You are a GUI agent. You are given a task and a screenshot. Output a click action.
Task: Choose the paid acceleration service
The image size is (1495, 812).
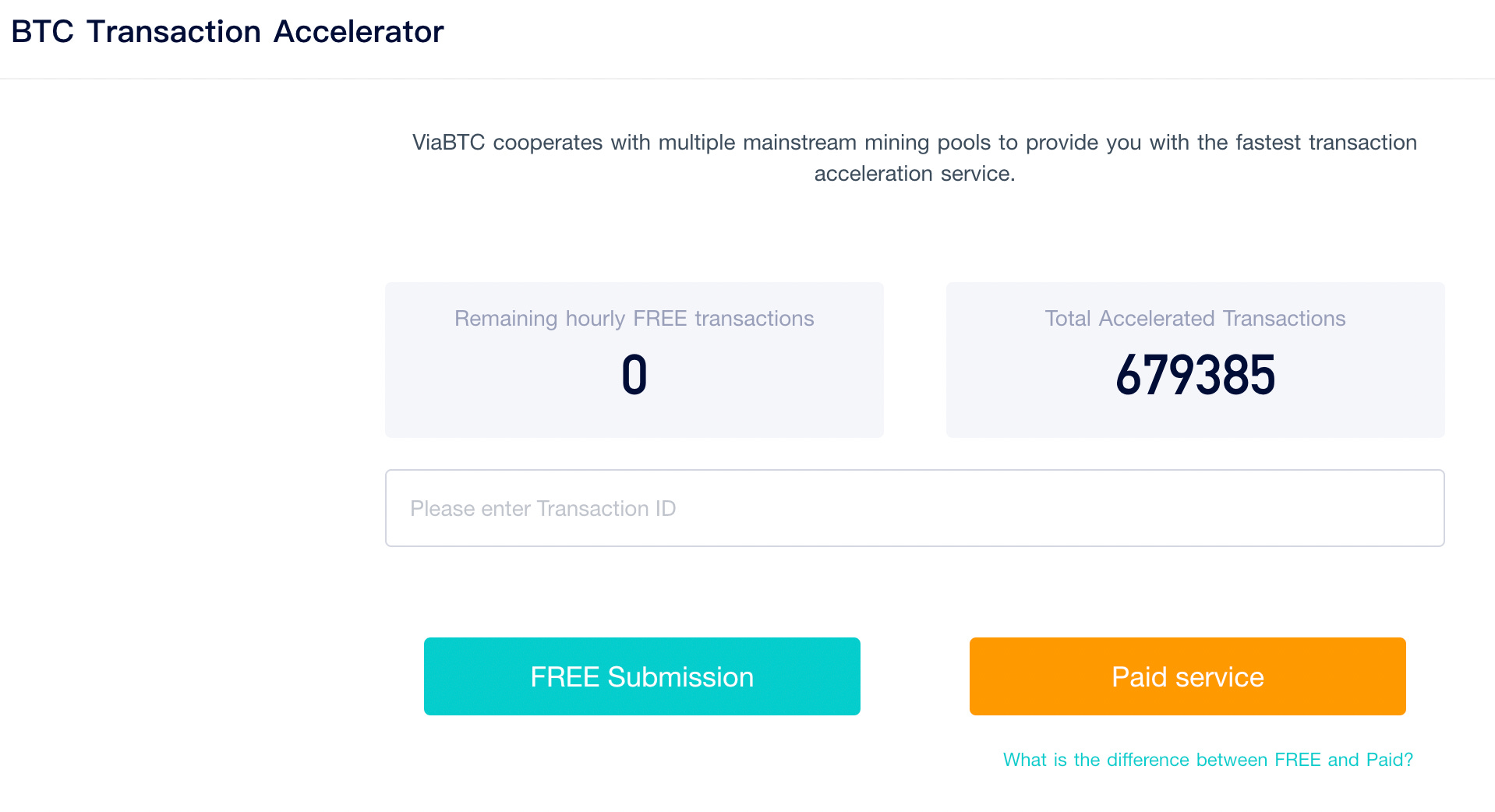(x=1186, y=676)
